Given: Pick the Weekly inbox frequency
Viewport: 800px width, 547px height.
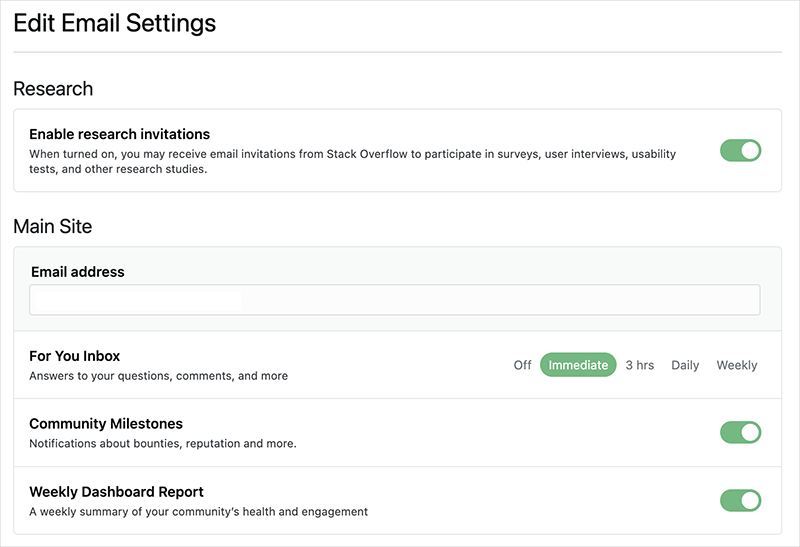Looking at the screenshot, I should (x=737, y=365).
